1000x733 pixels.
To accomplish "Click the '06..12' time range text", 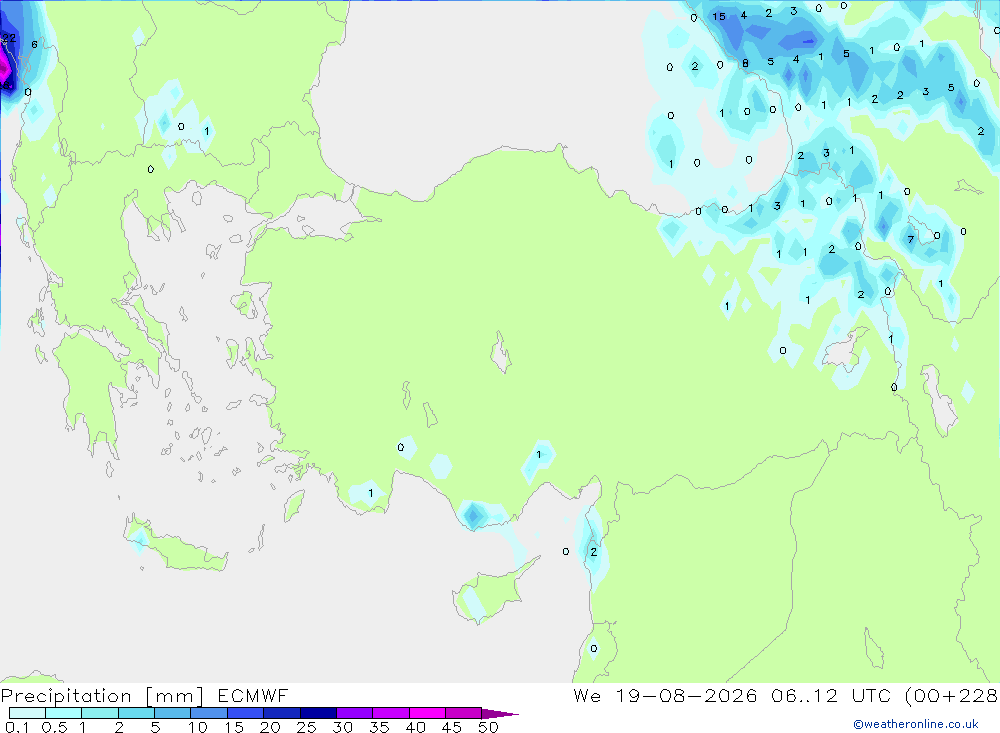I will point(804,696).
